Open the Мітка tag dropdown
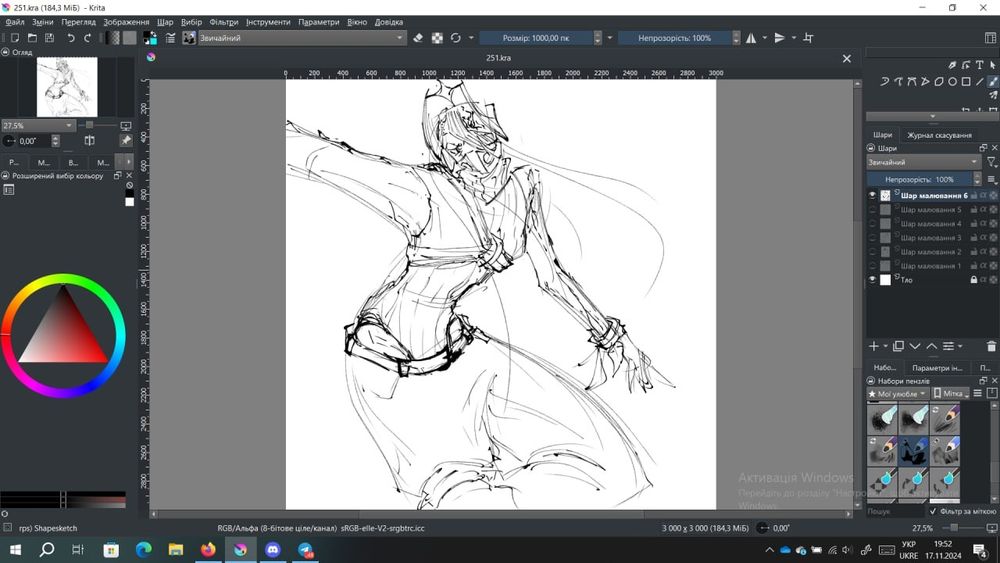This screenshot has width=1000, height=563. pos(951,394)
